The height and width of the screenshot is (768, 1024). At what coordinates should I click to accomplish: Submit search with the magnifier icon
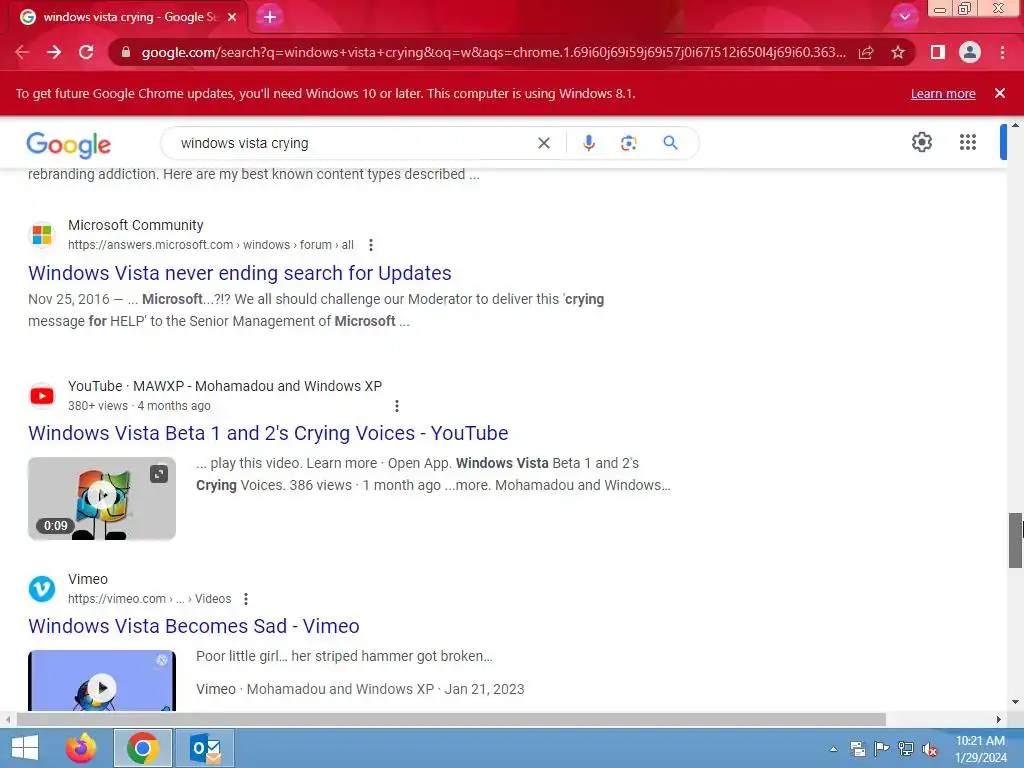670,142
